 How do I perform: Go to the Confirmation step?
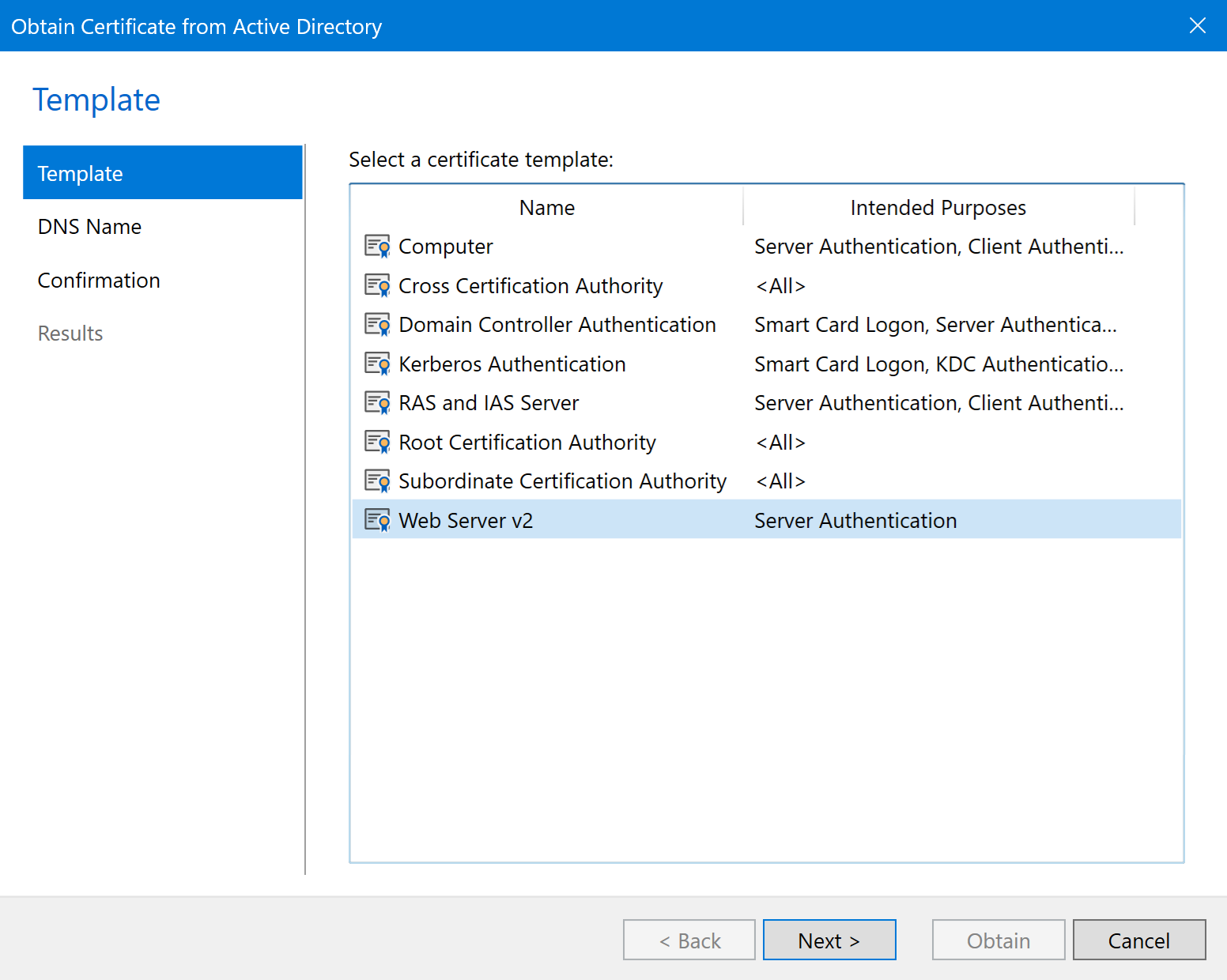[99, 281]
